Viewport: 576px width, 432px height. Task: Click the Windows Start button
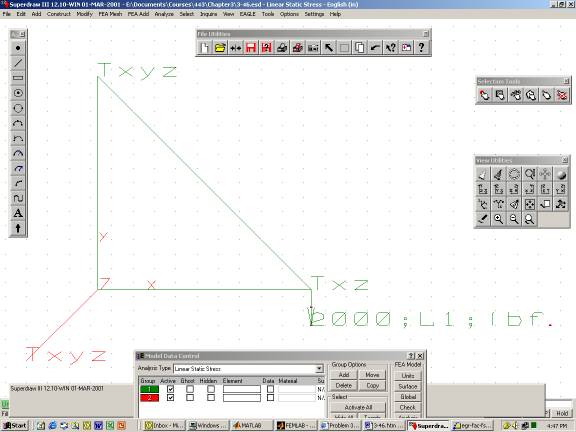(x=15, y=425)
